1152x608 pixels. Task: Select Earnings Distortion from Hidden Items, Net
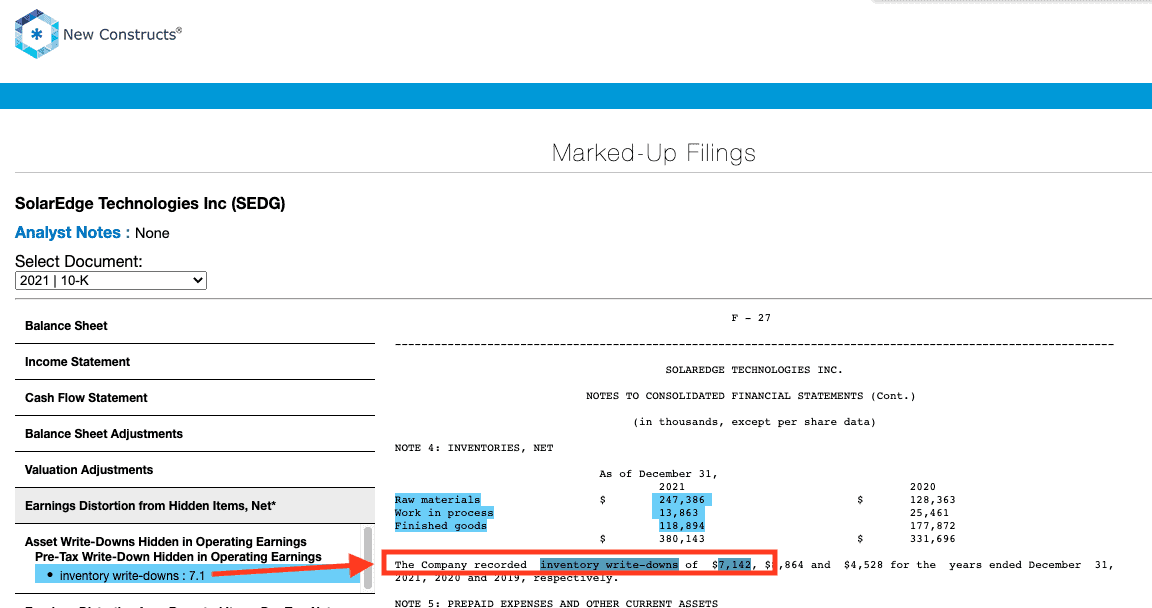coord(195,506)
